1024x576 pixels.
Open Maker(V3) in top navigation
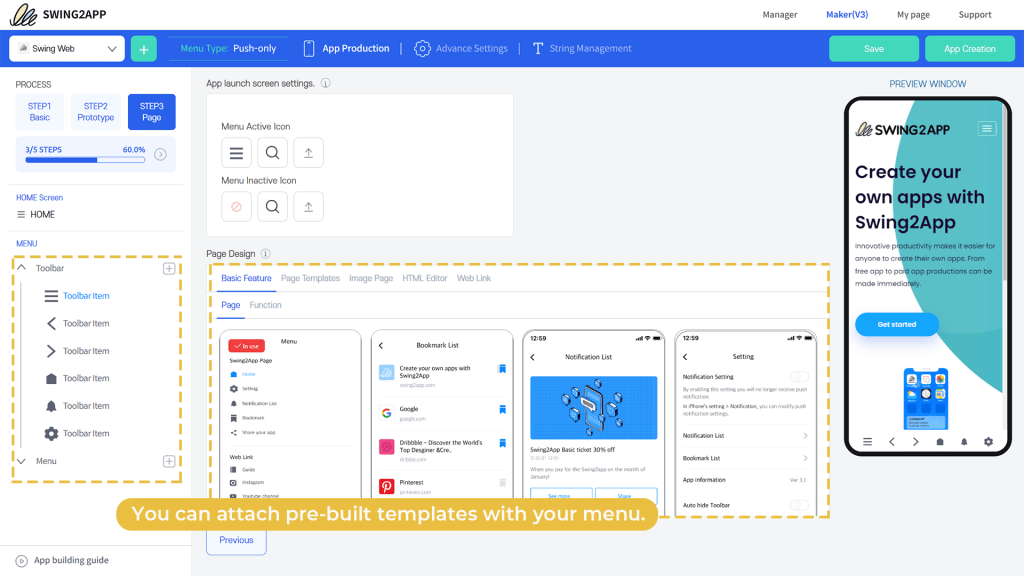[x=847, y=14]
